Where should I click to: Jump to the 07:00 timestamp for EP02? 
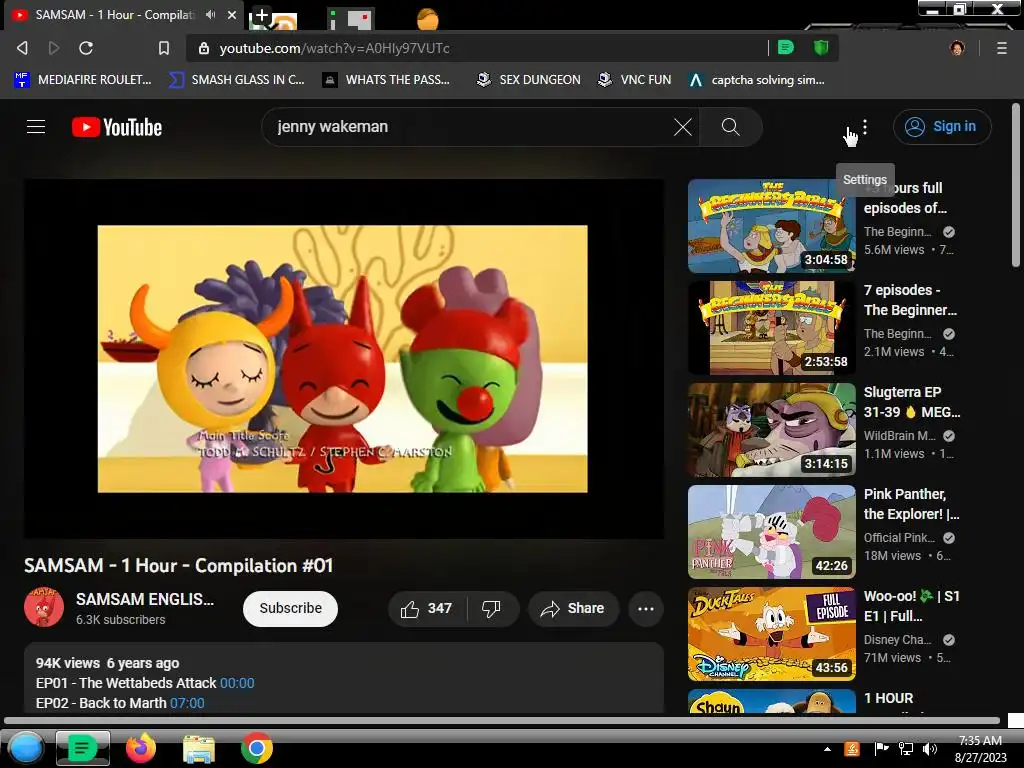pyautogui.click(x=187, y=703)
